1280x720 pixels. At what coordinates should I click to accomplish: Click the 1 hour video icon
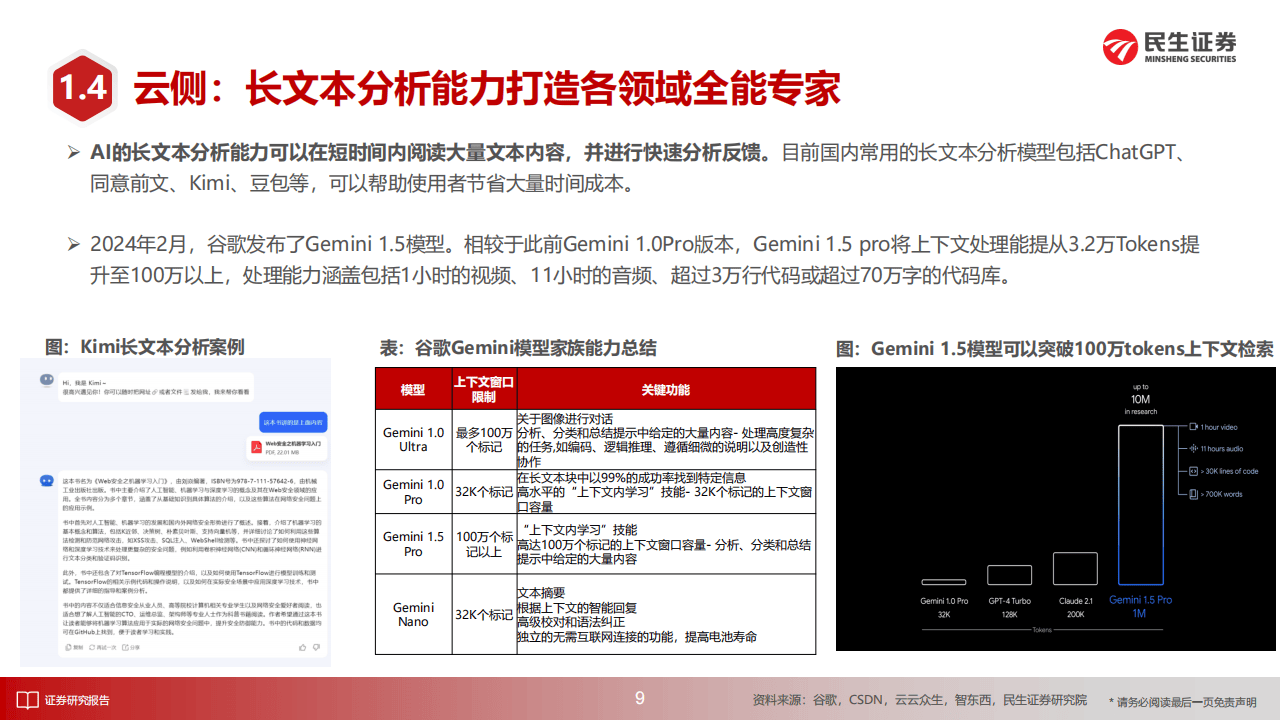(x=1193, y=427)
